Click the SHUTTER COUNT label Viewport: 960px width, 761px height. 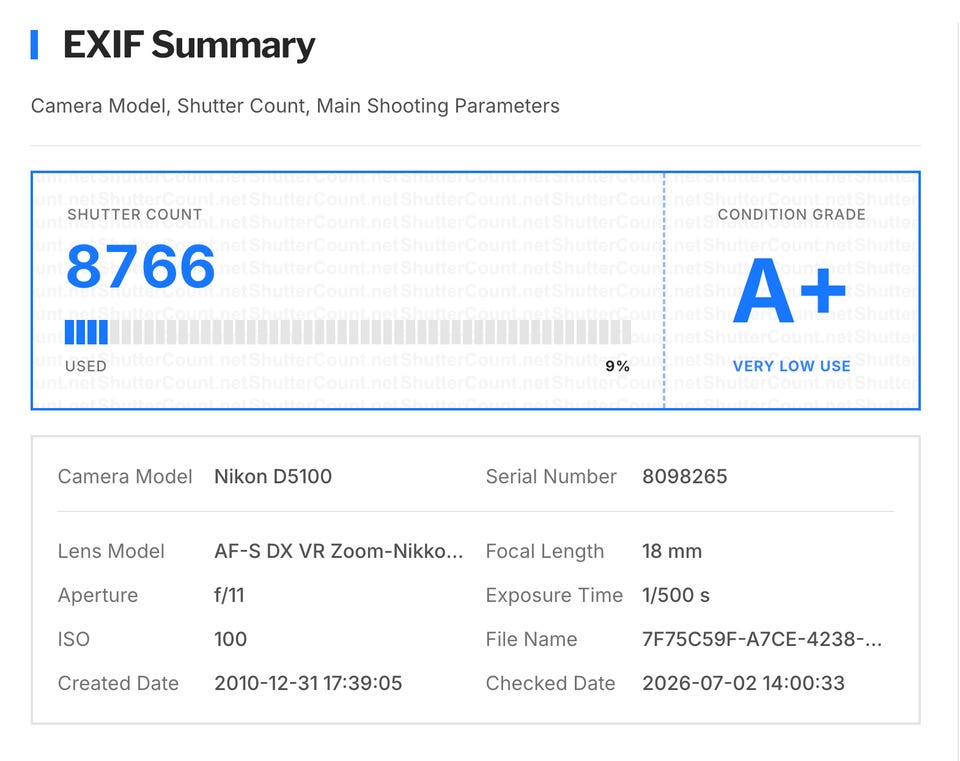135,214
